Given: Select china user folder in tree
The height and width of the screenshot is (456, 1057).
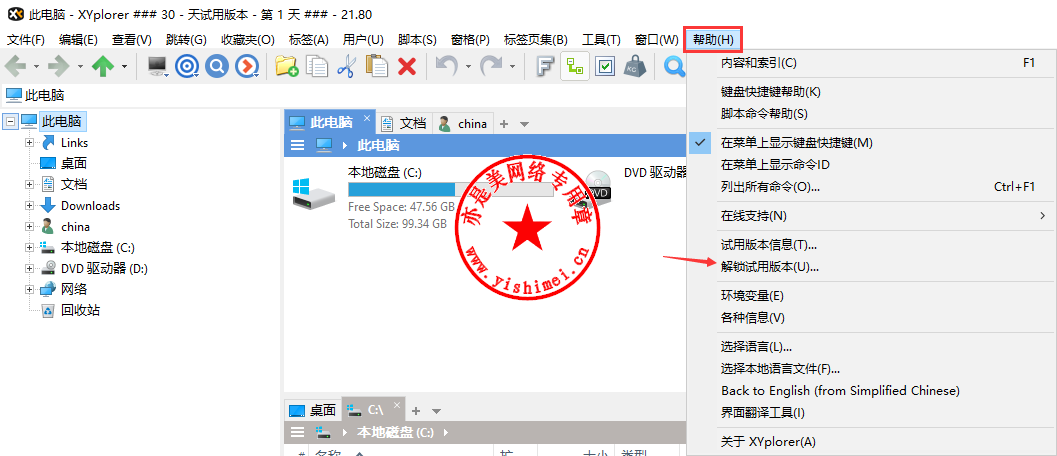Looking at the screenshot, I should point(76,227).
